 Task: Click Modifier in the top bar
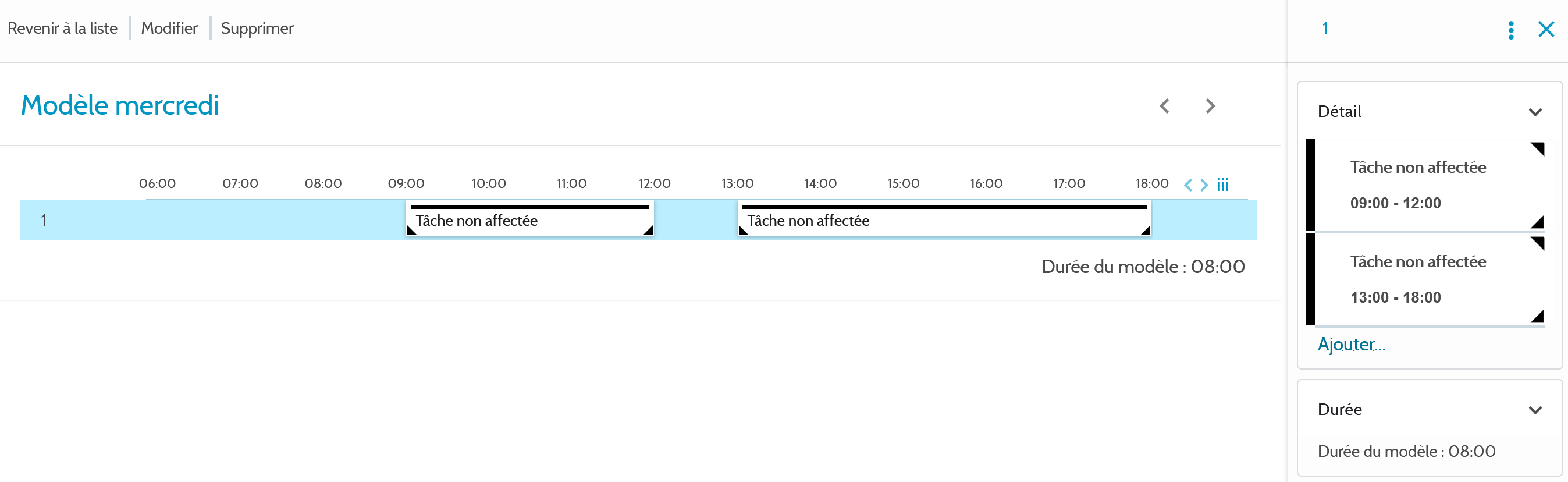coord(169,29)
